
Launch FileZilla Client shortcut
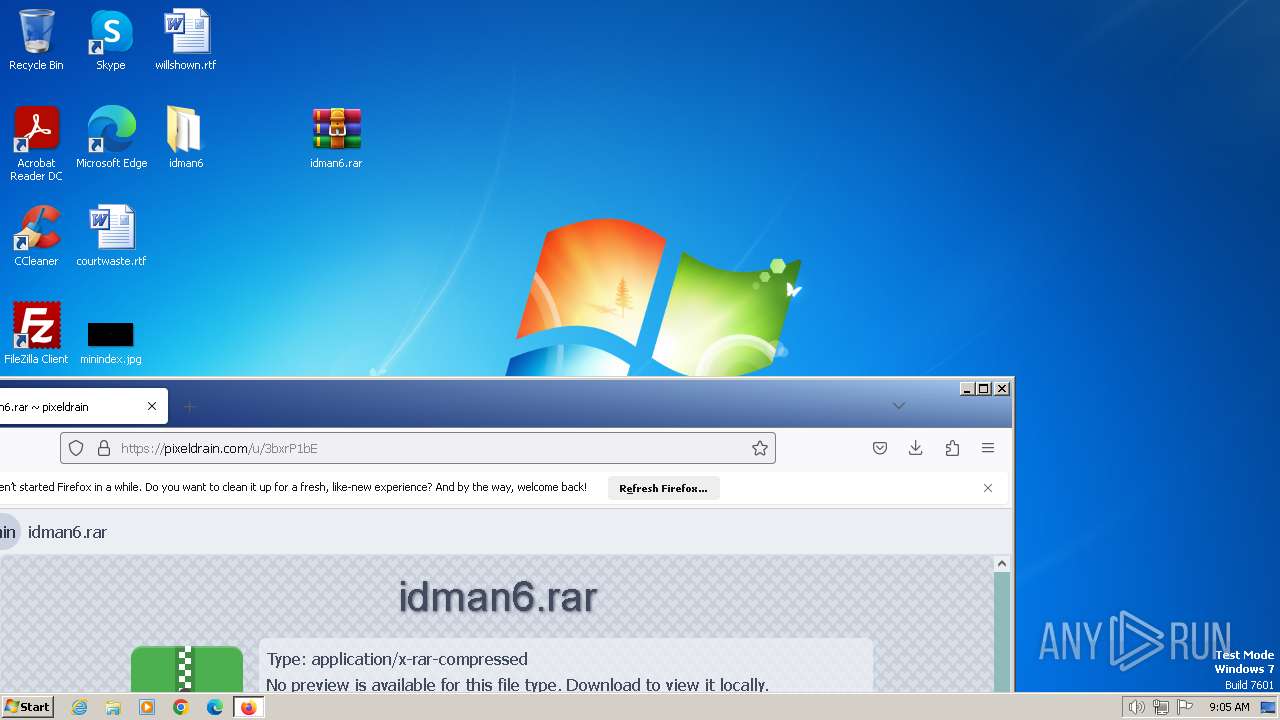36,333
